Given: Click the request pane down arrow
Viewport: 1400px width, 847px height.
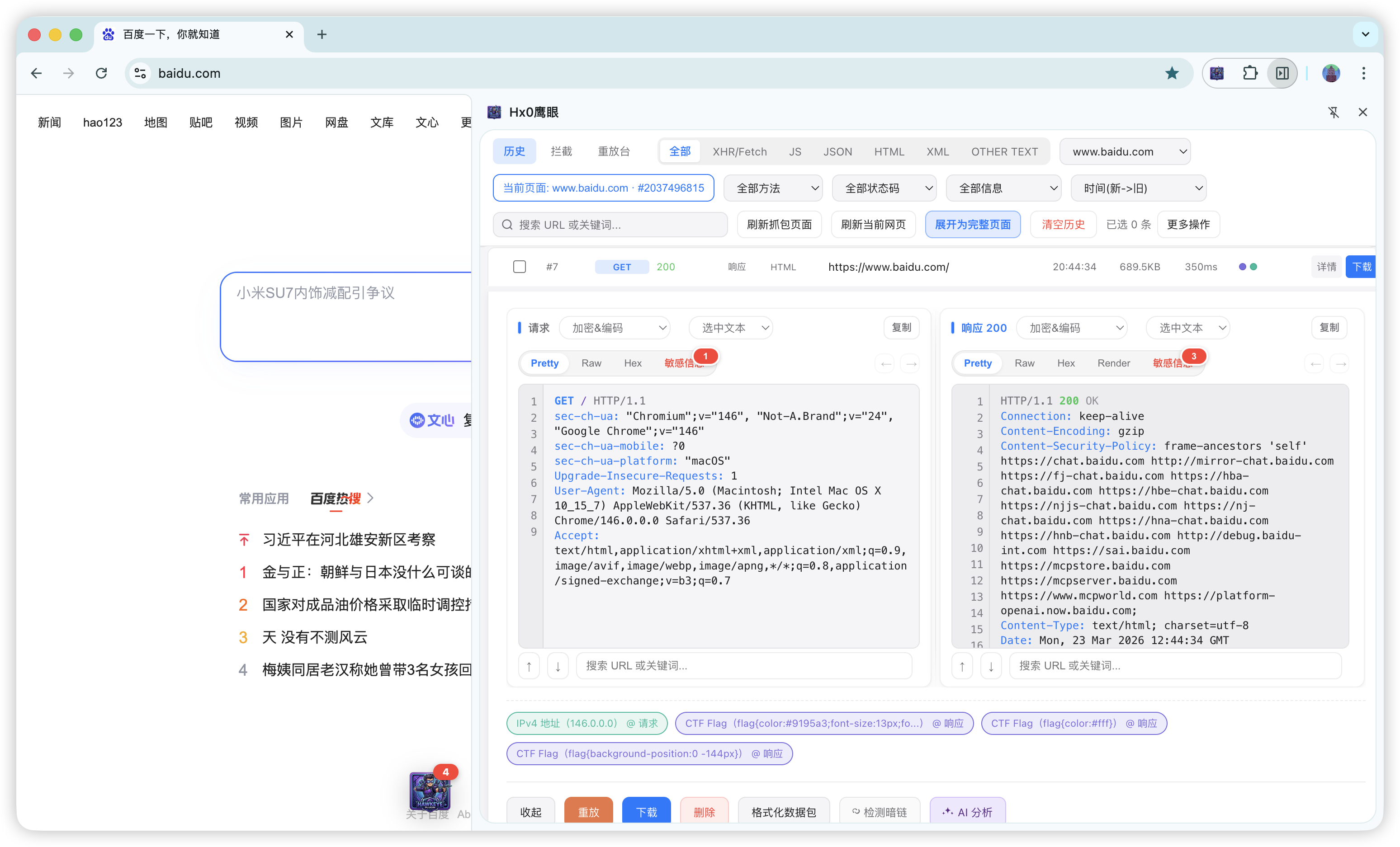Looking at the screenshot, I should [x=558, y=666].
